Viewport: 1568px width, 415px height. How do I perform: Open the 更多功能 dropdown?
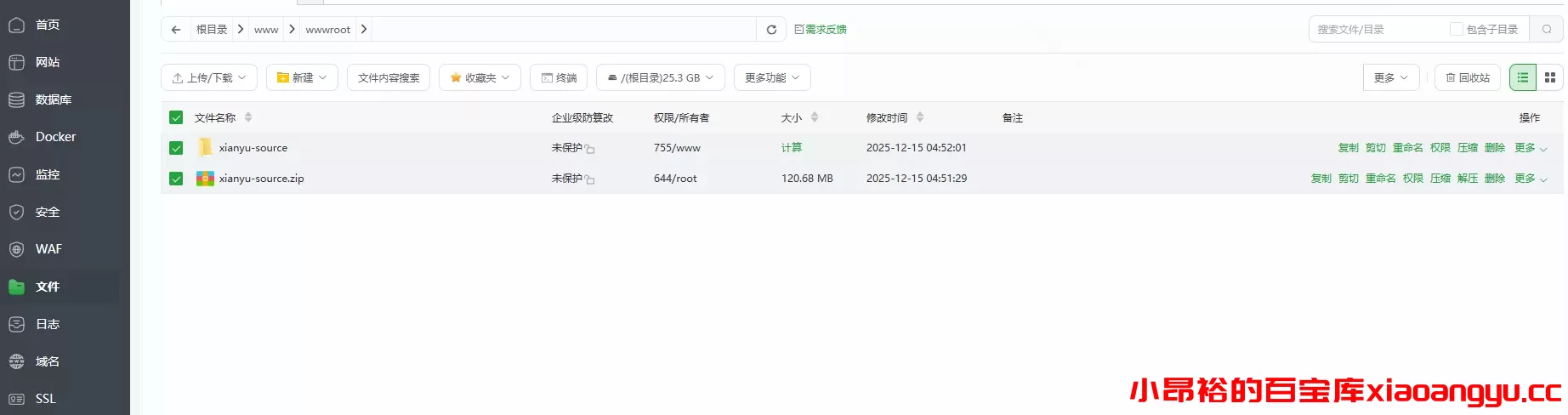coord(772,77)
